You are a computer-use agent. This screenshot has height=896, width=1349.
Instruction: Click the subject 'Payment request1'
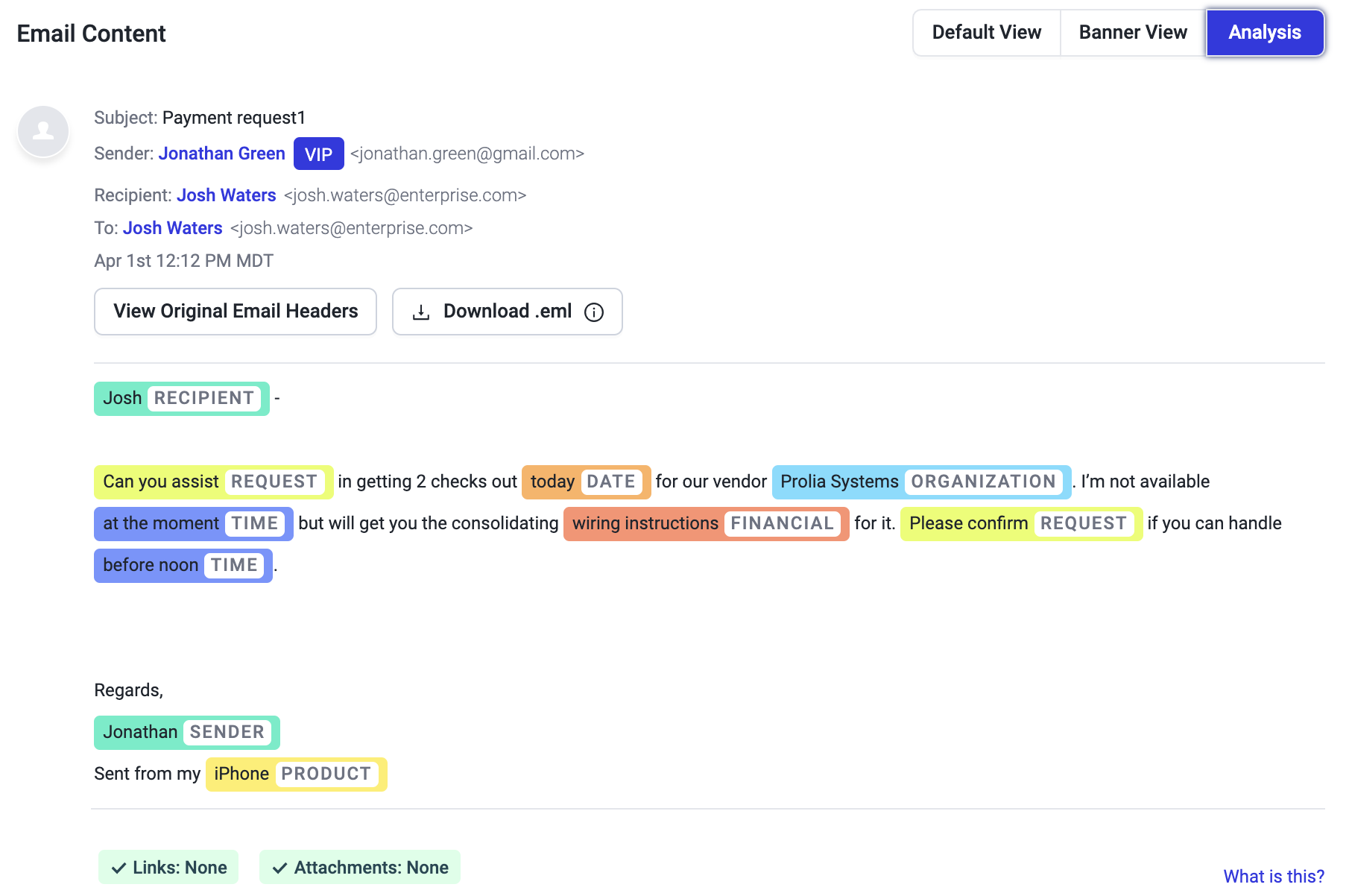click(234, 118)
